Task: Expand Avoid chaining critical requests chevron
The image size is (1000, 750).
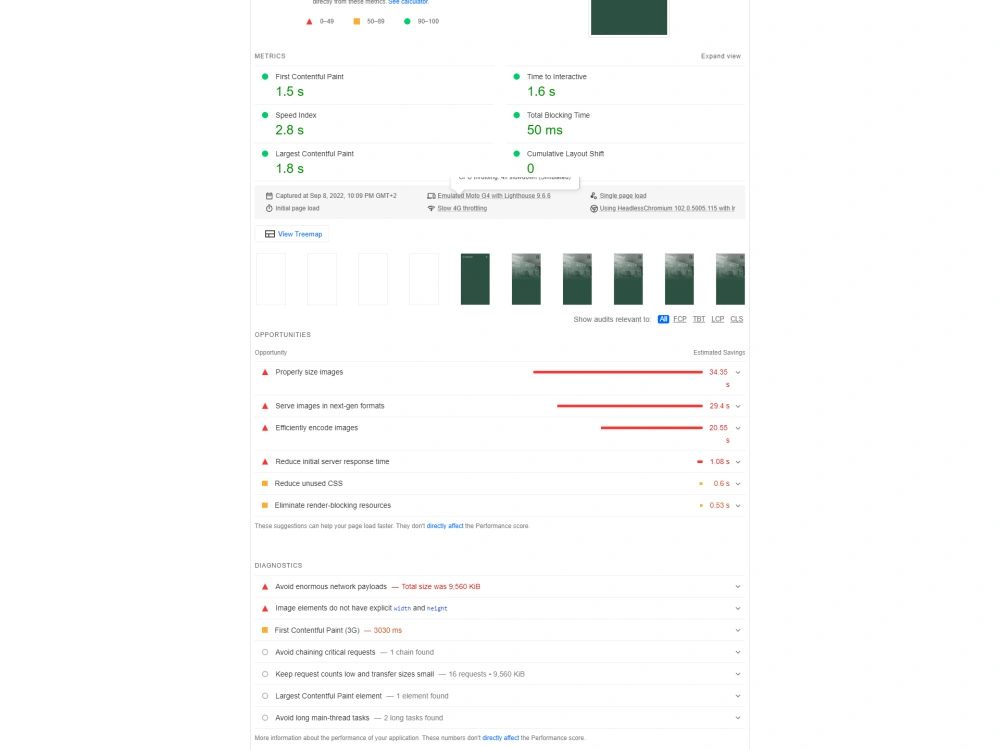Action: [738, 652]
